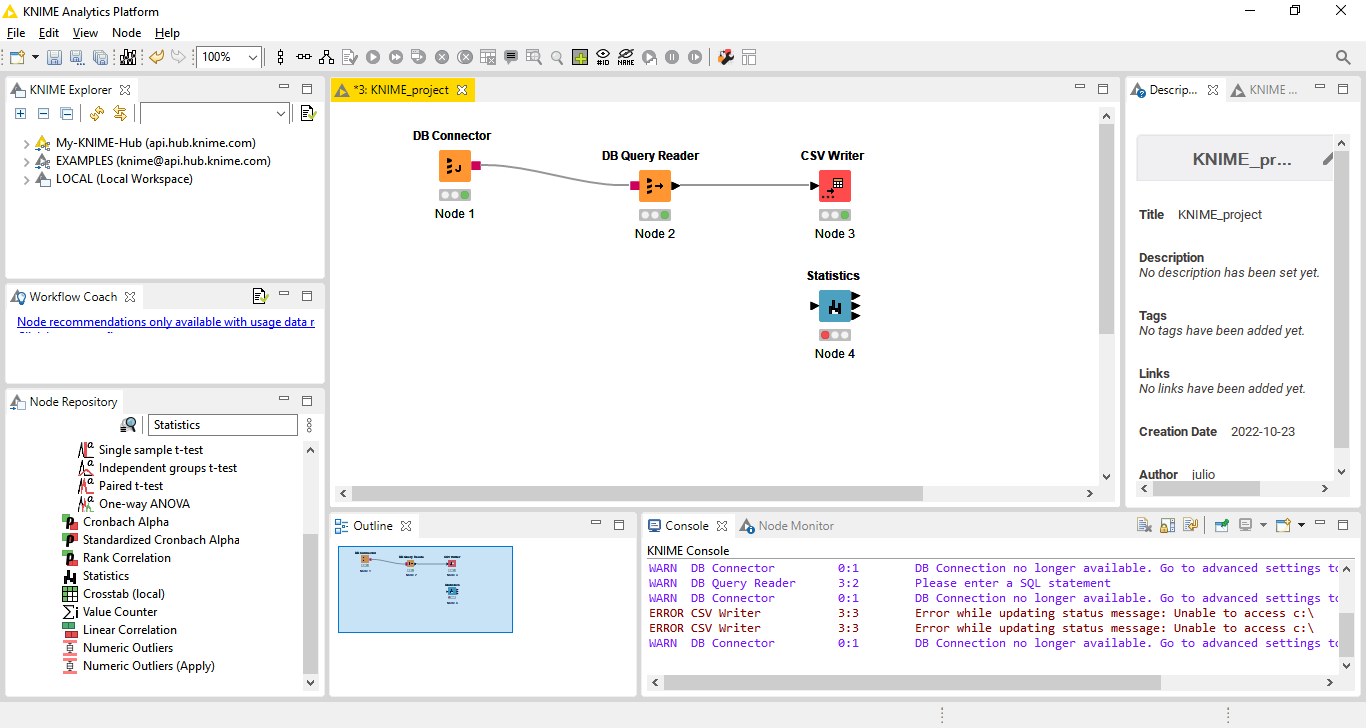Click the Clear Console icon
Image resolution: width=1366 pixels, height=728 pixels.
click(1144, 525)
